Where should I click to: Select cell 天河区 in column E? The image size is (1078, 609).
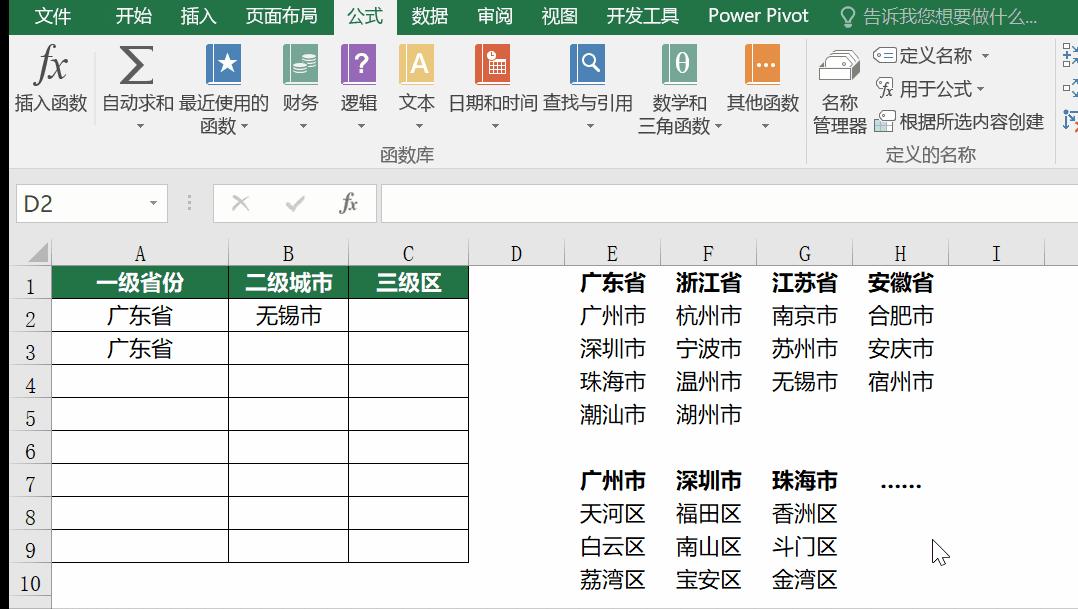[612, 513]
